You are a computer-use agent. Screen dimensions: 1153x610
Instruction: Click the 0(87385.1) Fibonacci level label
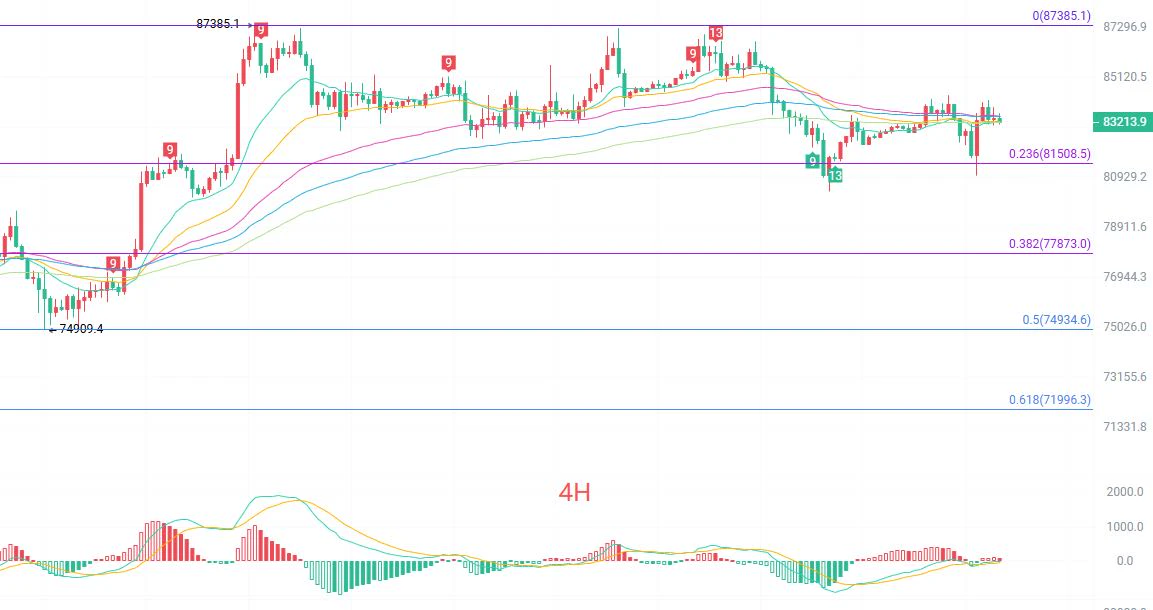point(1061,15)
